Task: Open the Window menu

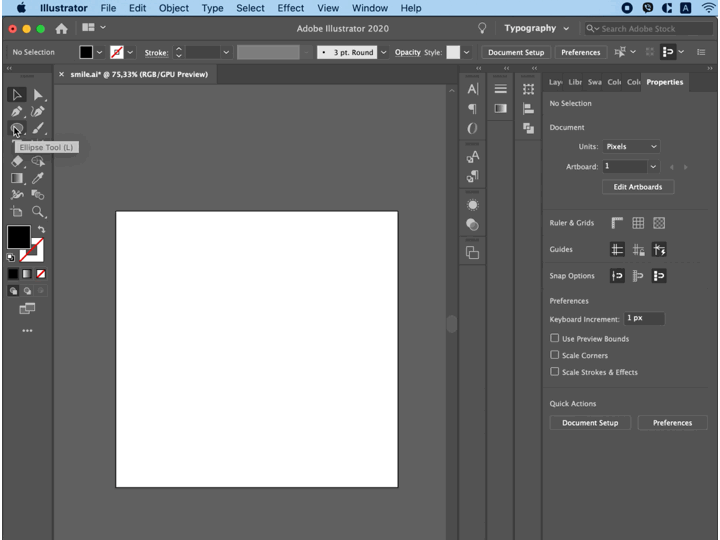Action: 370,8
